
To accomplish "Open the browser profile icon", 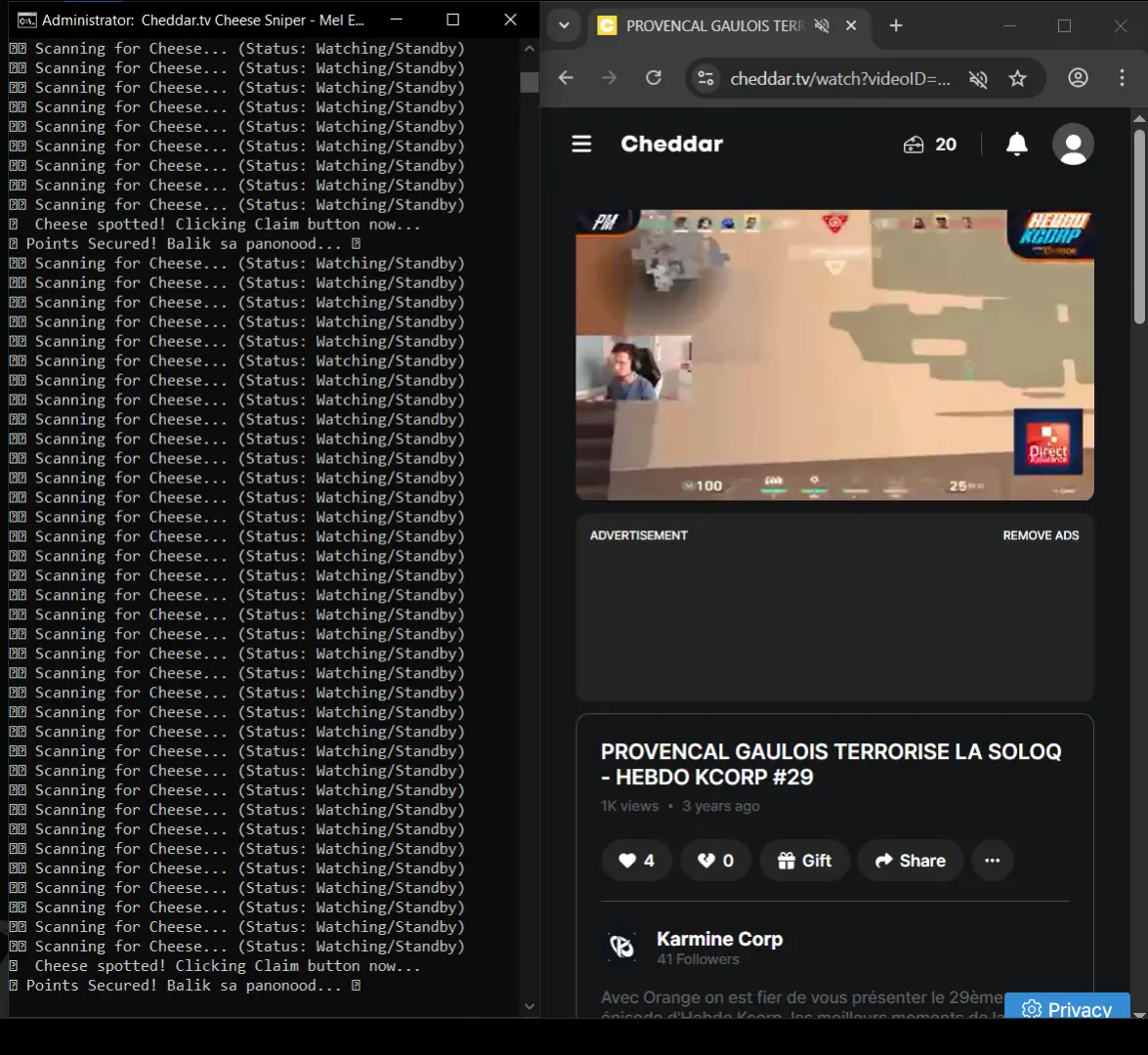I will [x=1078, y=77].
